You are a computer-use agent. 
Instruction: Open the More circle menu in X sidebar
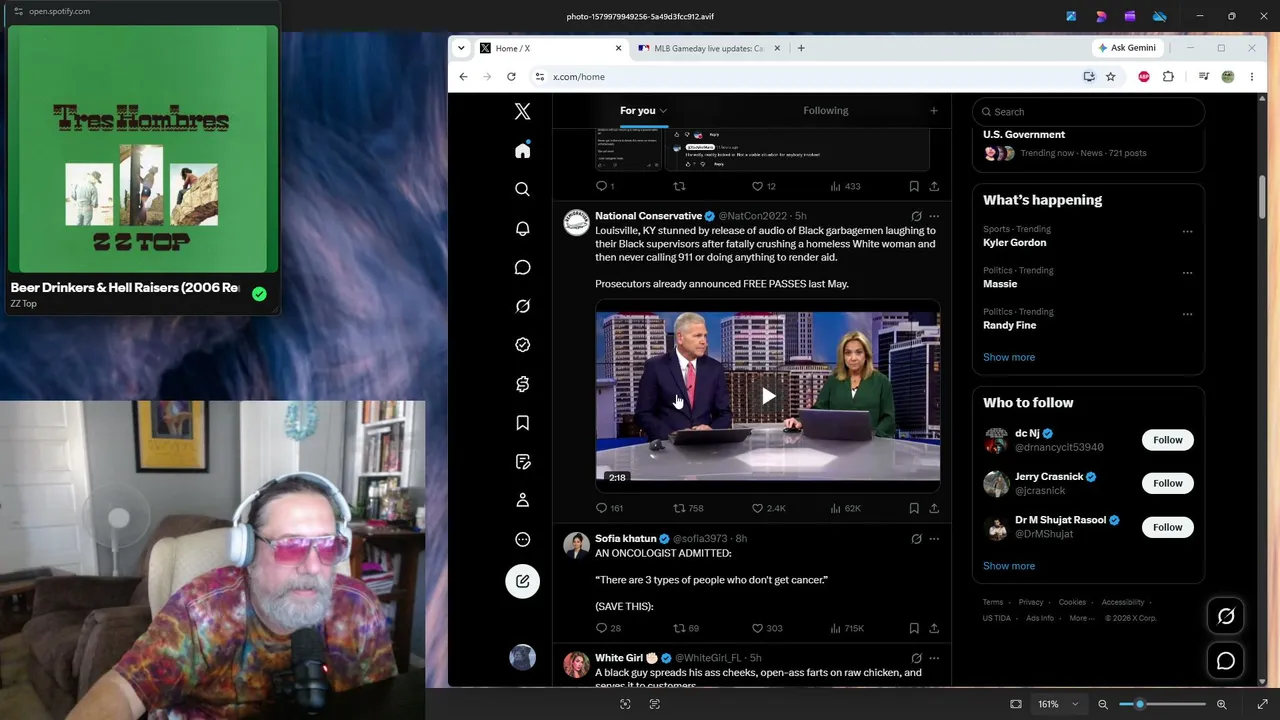(522, 539)
